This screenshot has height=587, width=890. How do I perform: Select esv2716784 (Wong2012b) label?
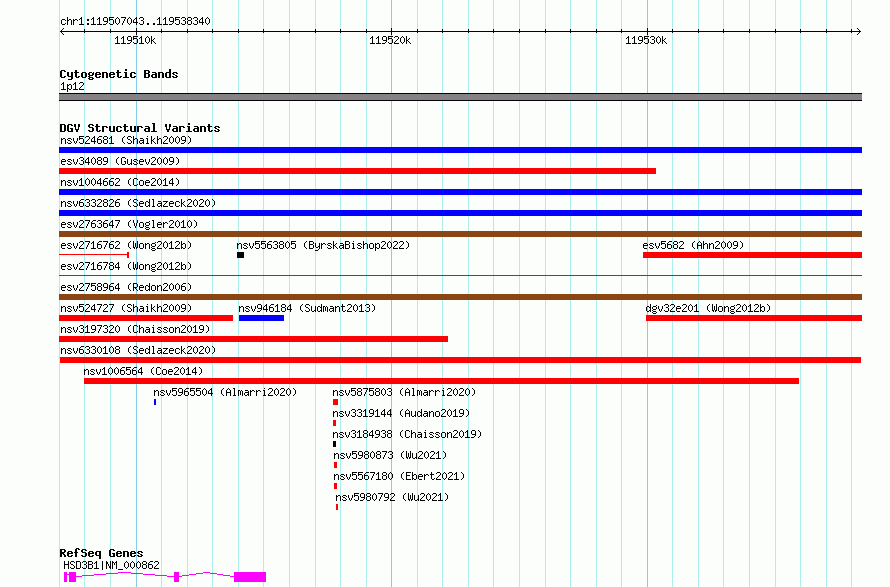tap(126, 266)
